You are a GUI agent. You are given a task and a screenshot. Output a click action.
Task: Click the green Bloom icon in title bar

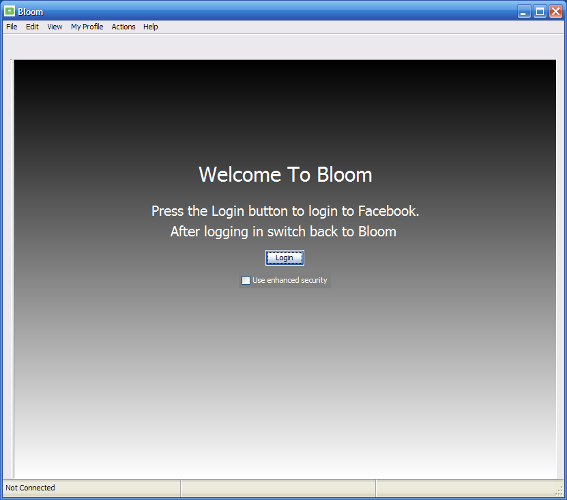[x=9, y=11]
